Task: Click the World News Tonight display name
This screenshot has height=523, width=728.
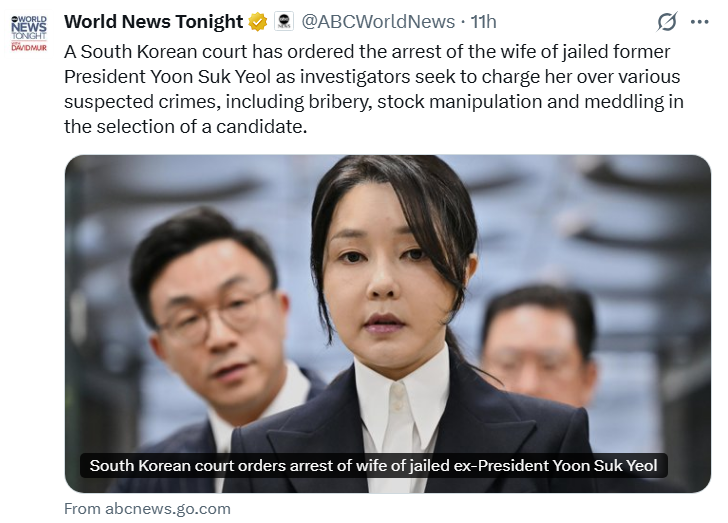Action: pyautogui.click(x=153, y=21)
